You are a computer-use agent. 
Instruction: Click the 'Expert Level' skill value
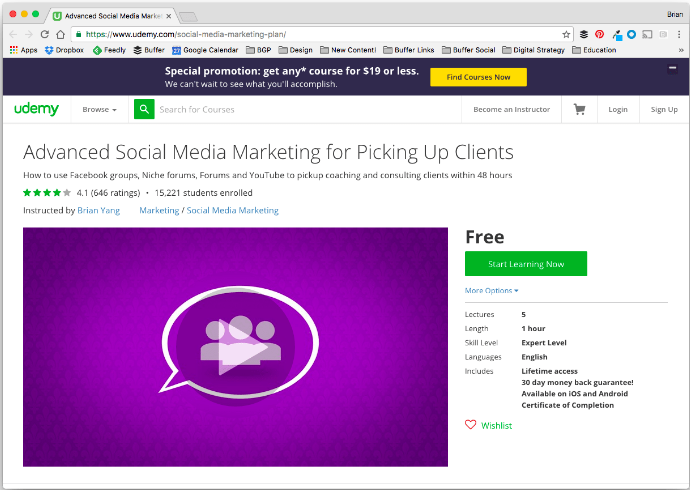(544, 343)
